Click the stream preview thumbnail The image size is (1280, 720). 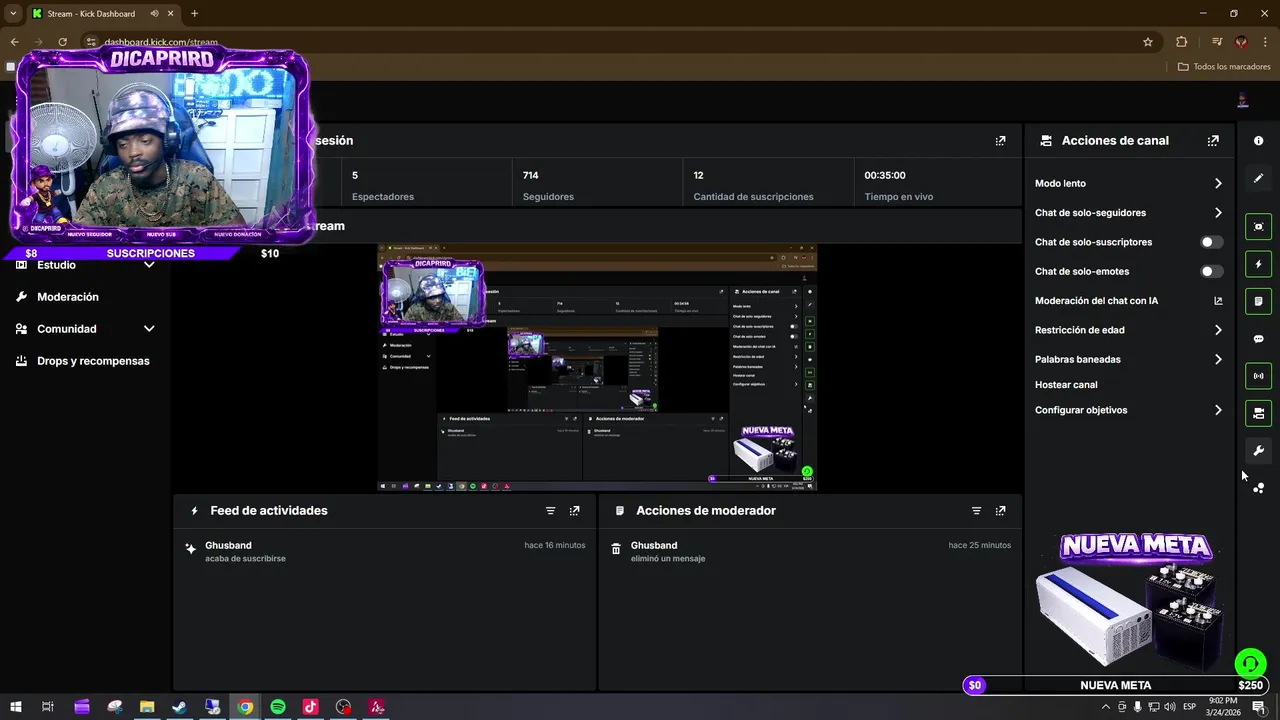click(597, 367)
